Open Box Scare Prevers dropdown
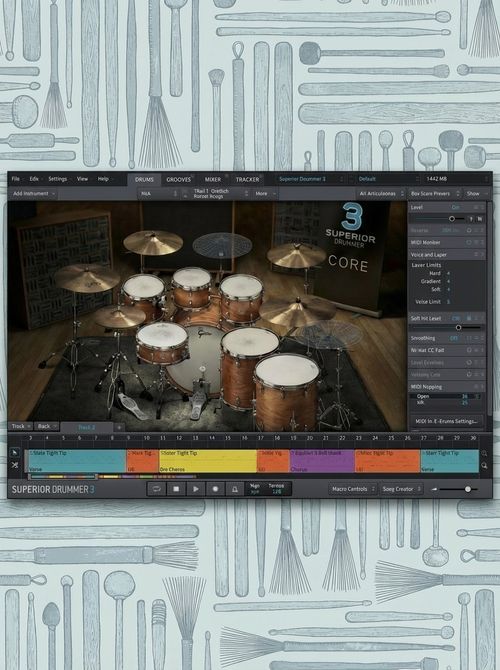This screenshot has width=500, height=670. 435,194
